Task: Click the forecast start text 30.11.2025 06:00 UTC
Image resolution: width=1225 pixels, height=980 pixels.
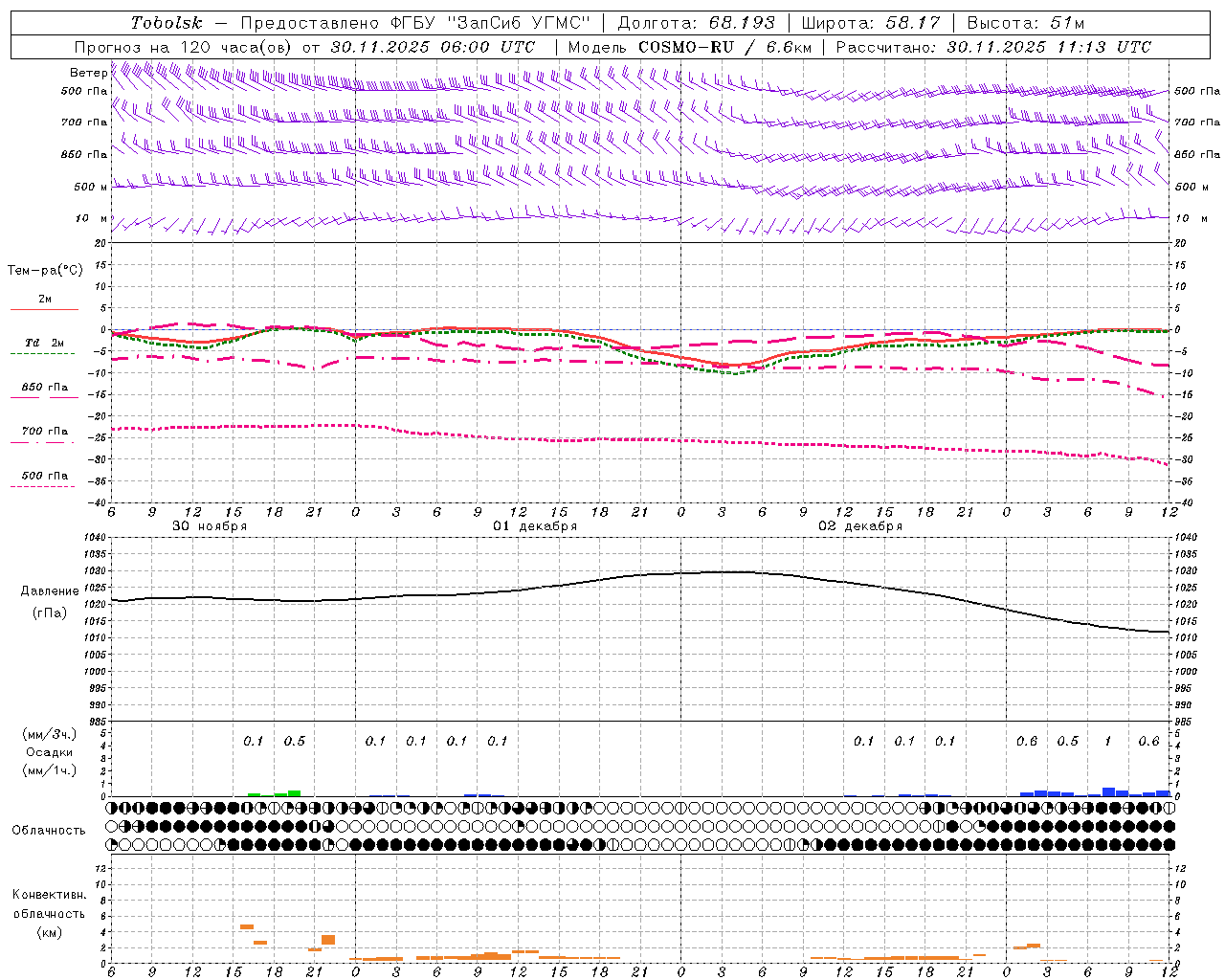Action: [x=433, y=47]
